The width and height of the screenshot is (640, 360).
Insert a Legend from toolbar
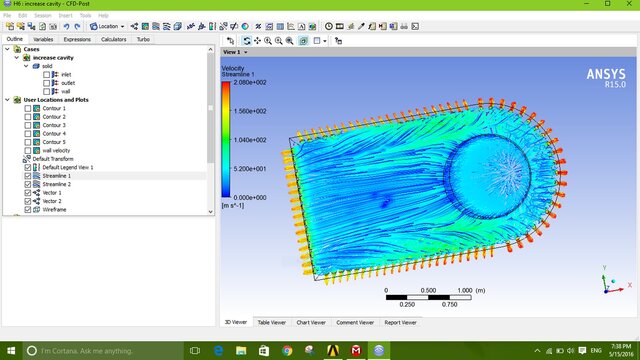tap(212, 27)
